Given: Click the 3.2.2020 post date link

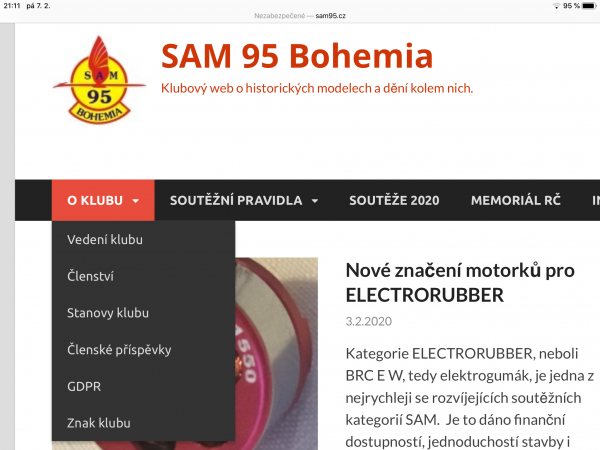Looking at the screenshot, I should (368, 321).
